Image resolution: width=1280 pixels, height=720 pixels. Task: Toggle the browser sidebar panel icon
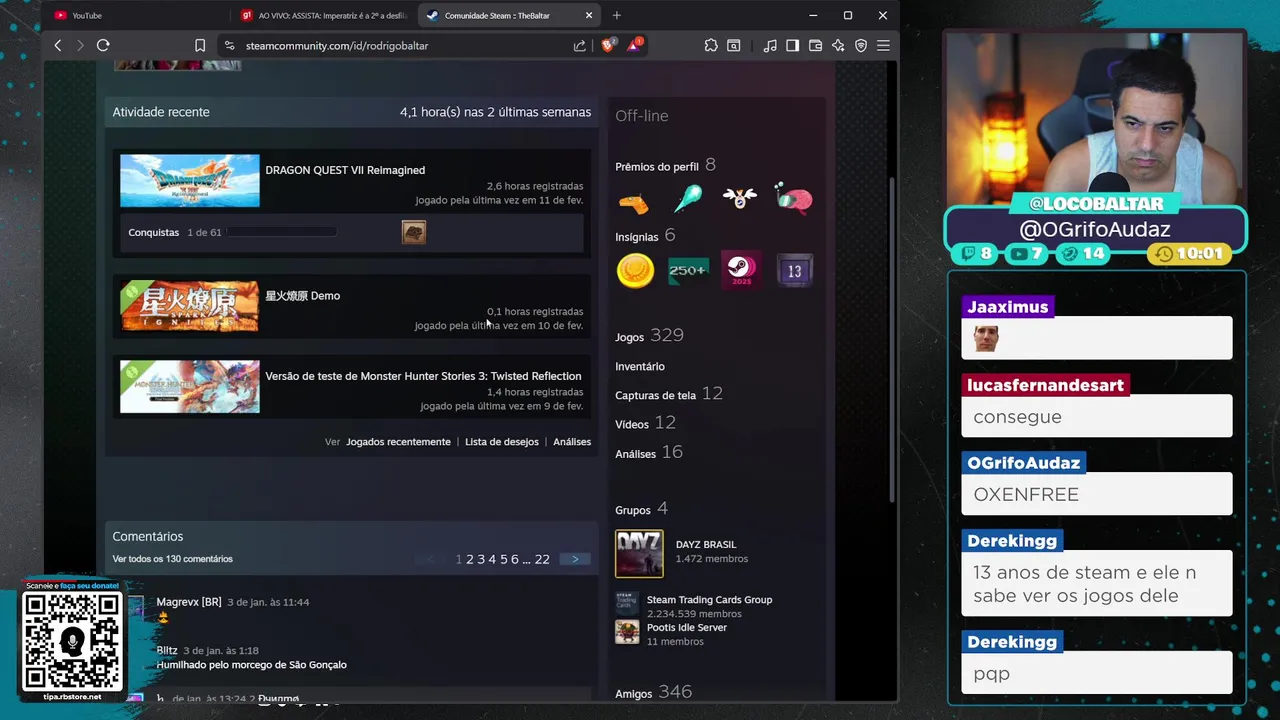click(x=792, y=45)
